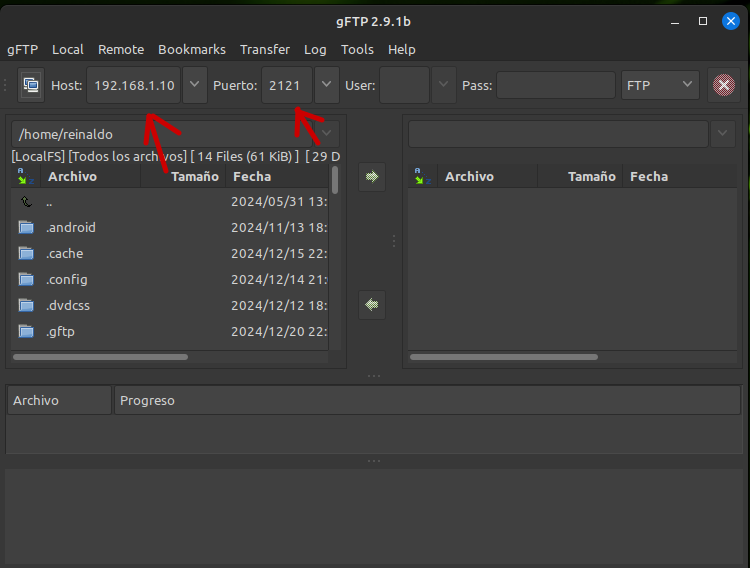Screen dimensions: 750x568
Task: Sort local files by Fecha column
Action: [x=277, y=177]
